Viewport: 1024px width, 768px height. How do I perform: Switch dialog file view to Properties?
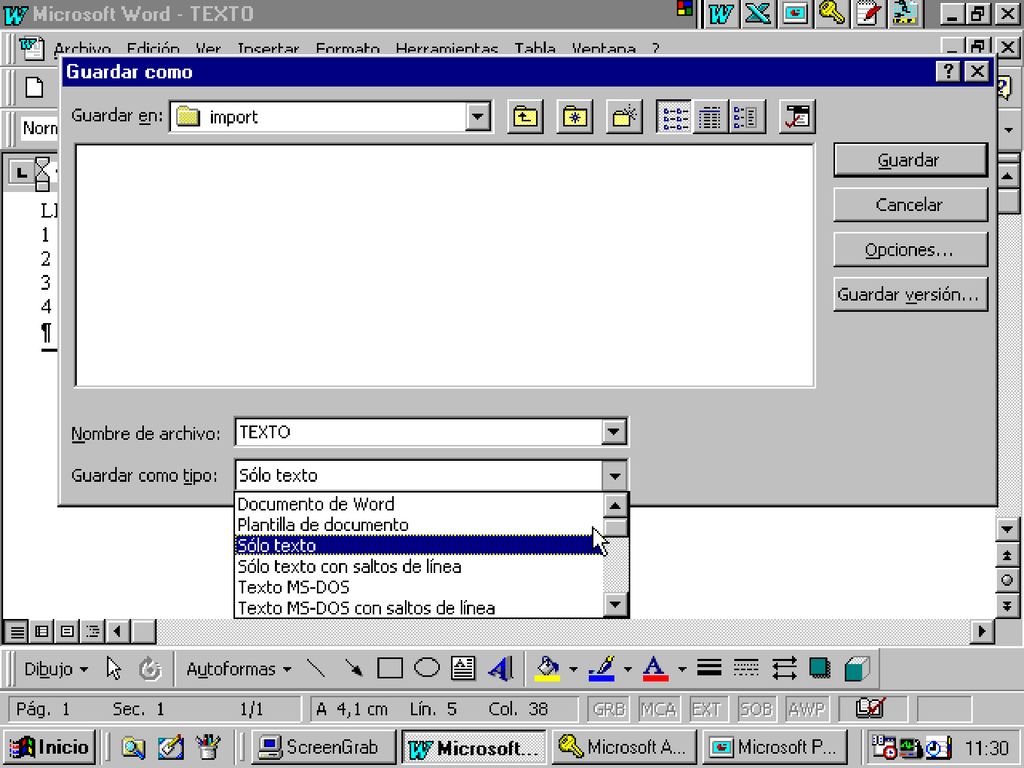click(746, 117)
